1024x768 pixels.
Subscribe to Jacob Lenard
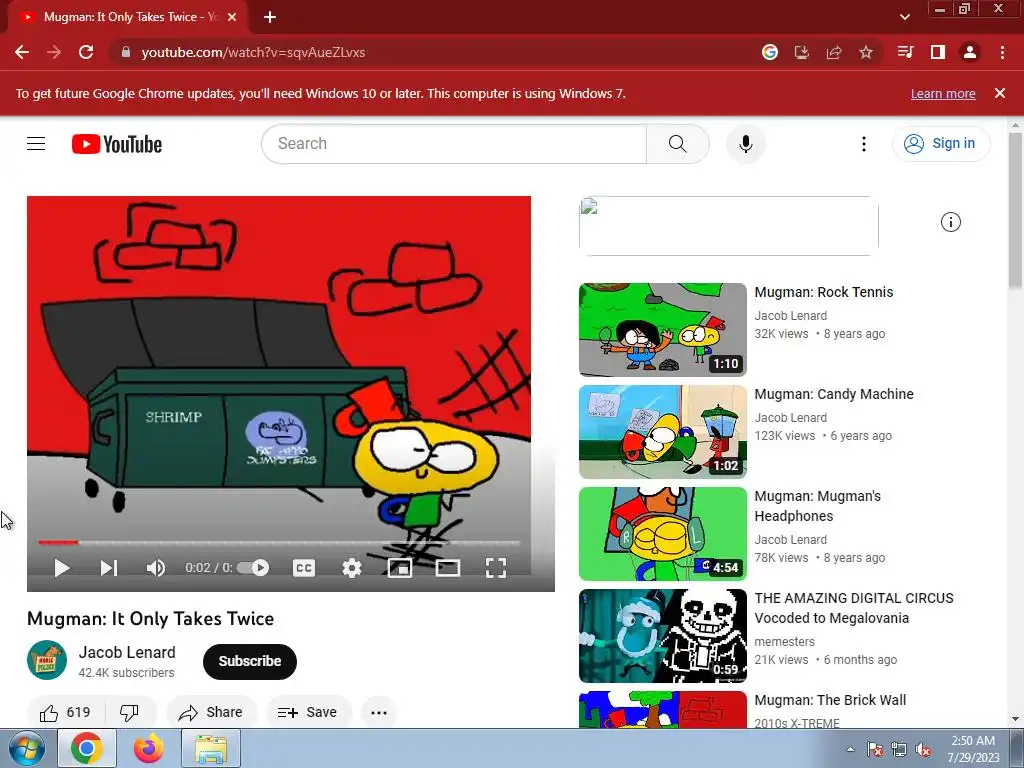[x=249, y=661]
